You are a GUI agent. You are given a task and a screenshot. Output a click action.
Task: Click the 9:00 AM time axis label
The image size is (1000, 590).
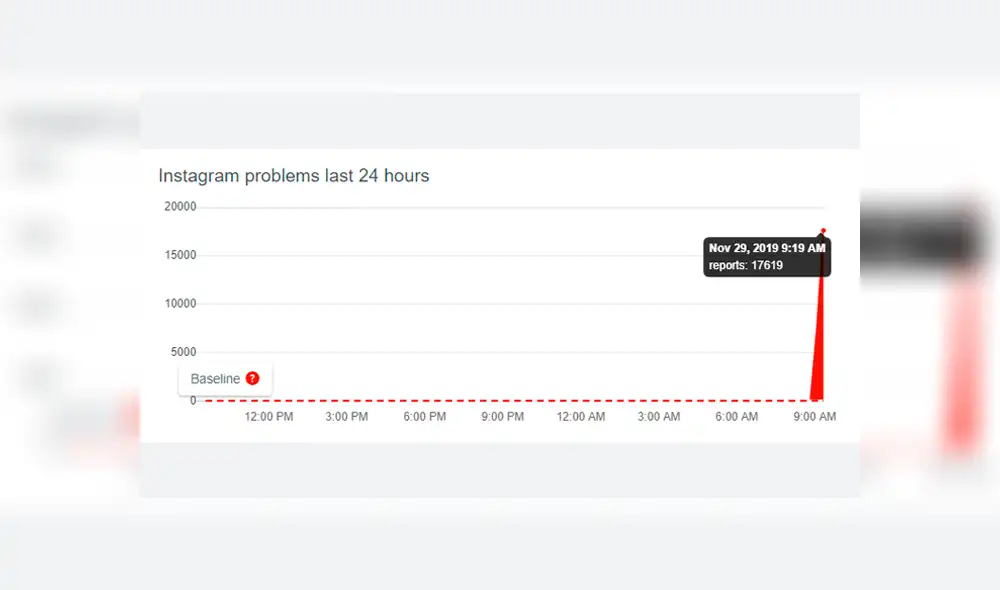pos(815,417)
